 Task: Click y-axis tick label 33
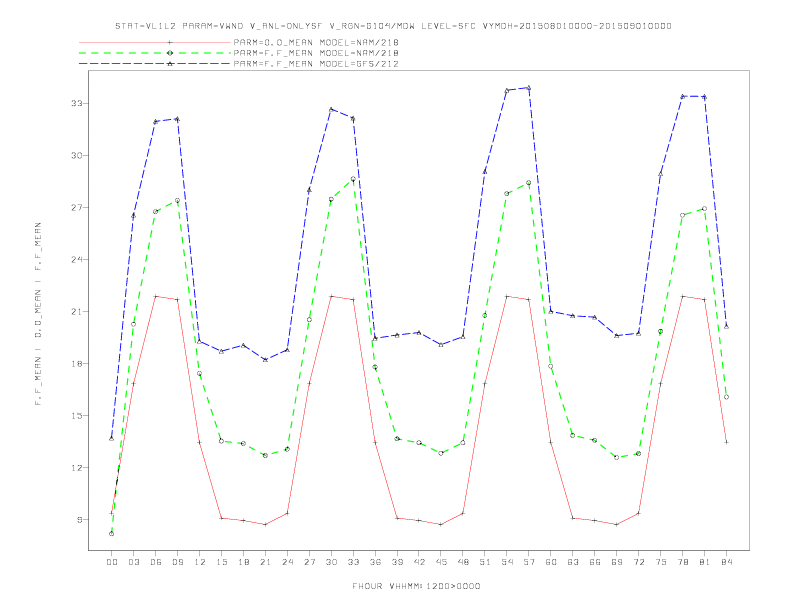coord(76,104)
